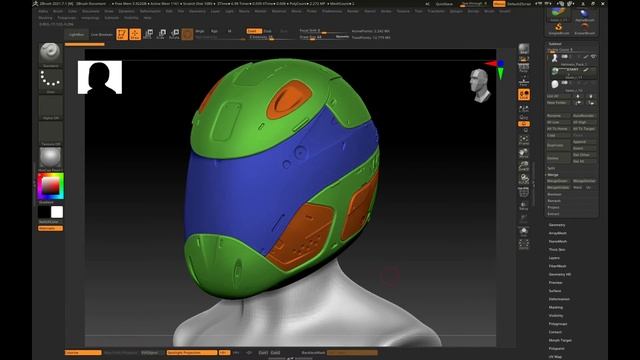Enable the Zsub mode
640x360 pixels.
[x=268, y=31]
